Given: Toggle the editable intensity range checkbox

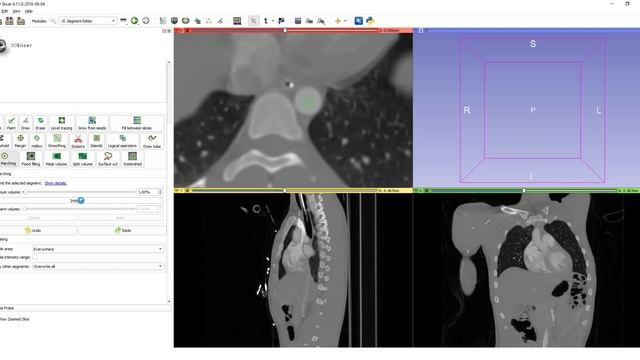Looking at the screenshot, I should tap(35, 258).
